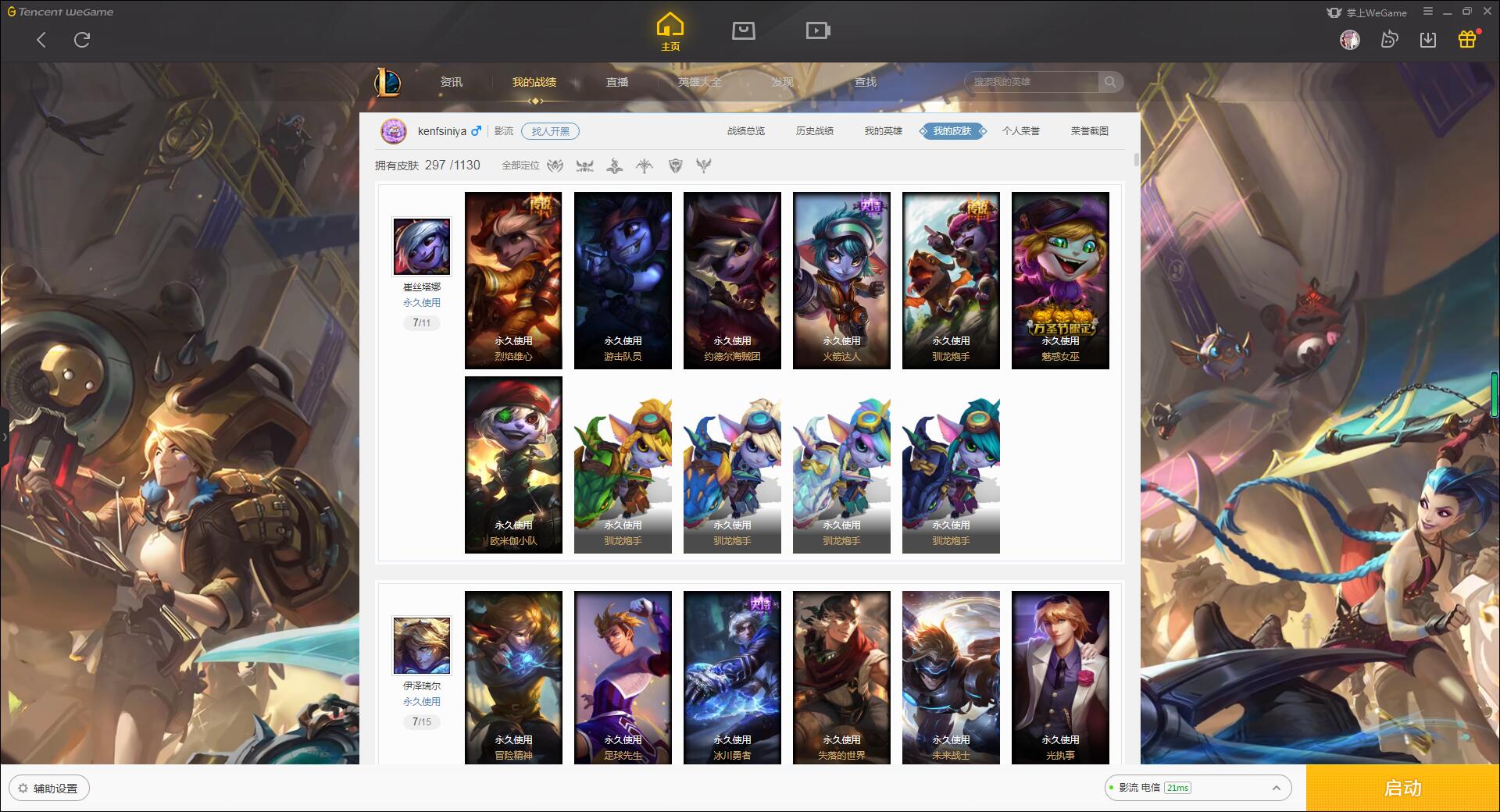1500x812 pixels.
Task: Filter skins by mage role icon
Action: tap(615, 166)
